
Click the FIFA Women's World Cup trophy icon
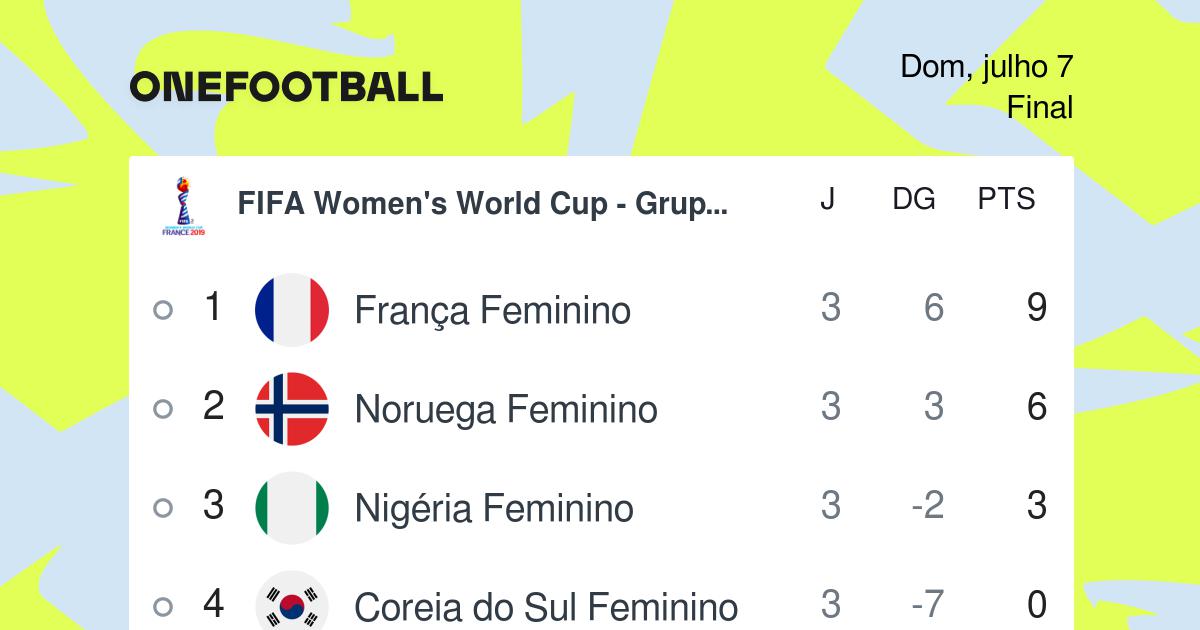click(x=183, y=207)
